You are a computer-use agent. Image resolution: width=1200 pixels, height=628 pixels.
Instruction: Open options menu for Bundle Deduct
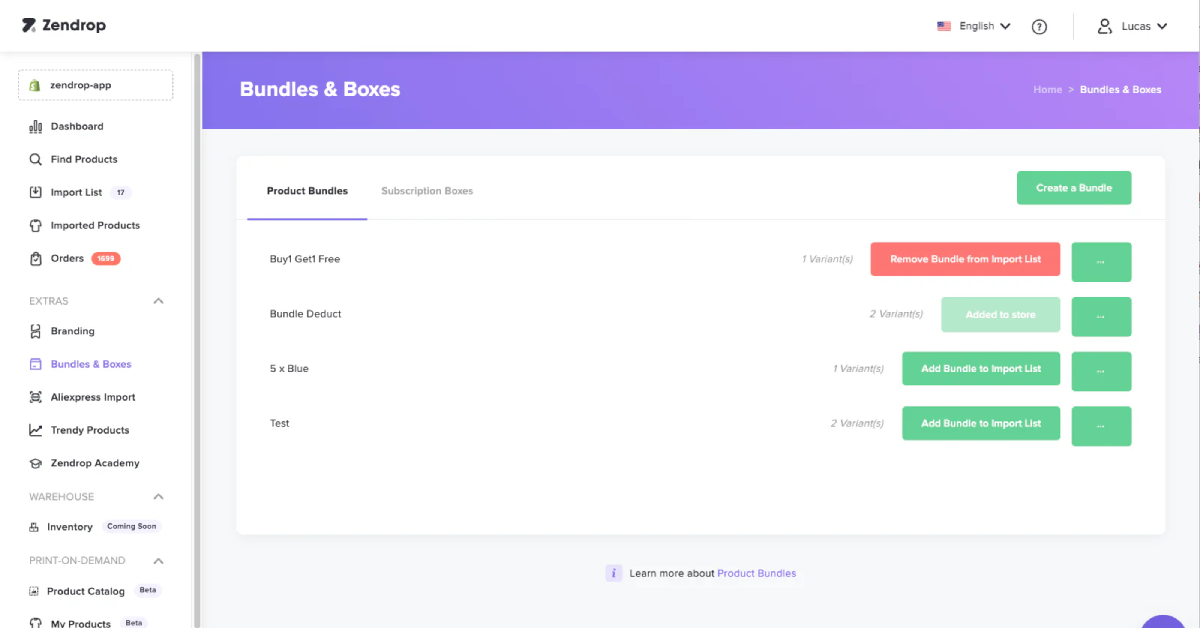(x=1101, y=317)
